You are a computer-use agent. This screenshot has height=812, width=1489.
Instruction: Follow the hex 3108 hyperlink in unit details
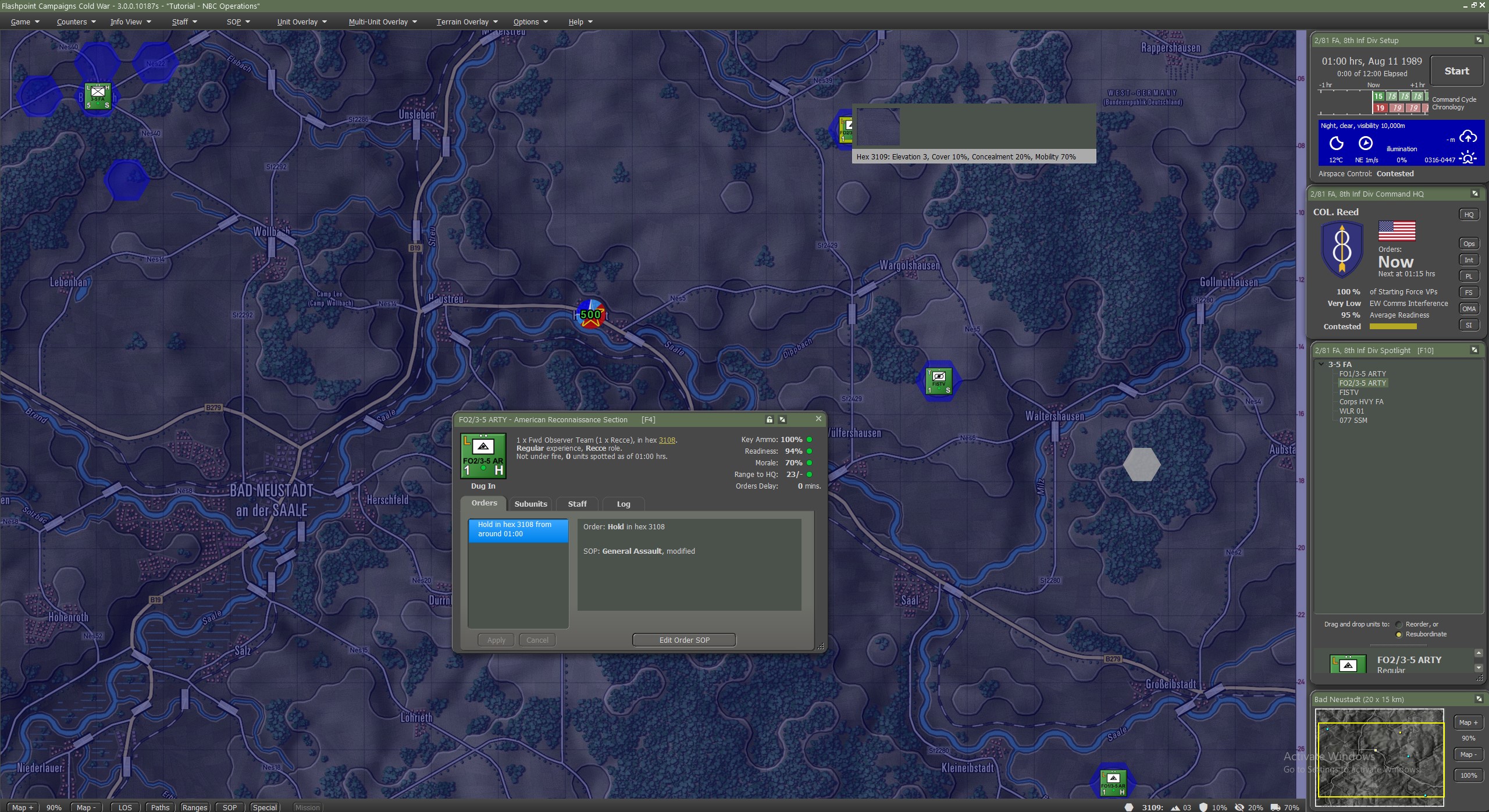667,440
